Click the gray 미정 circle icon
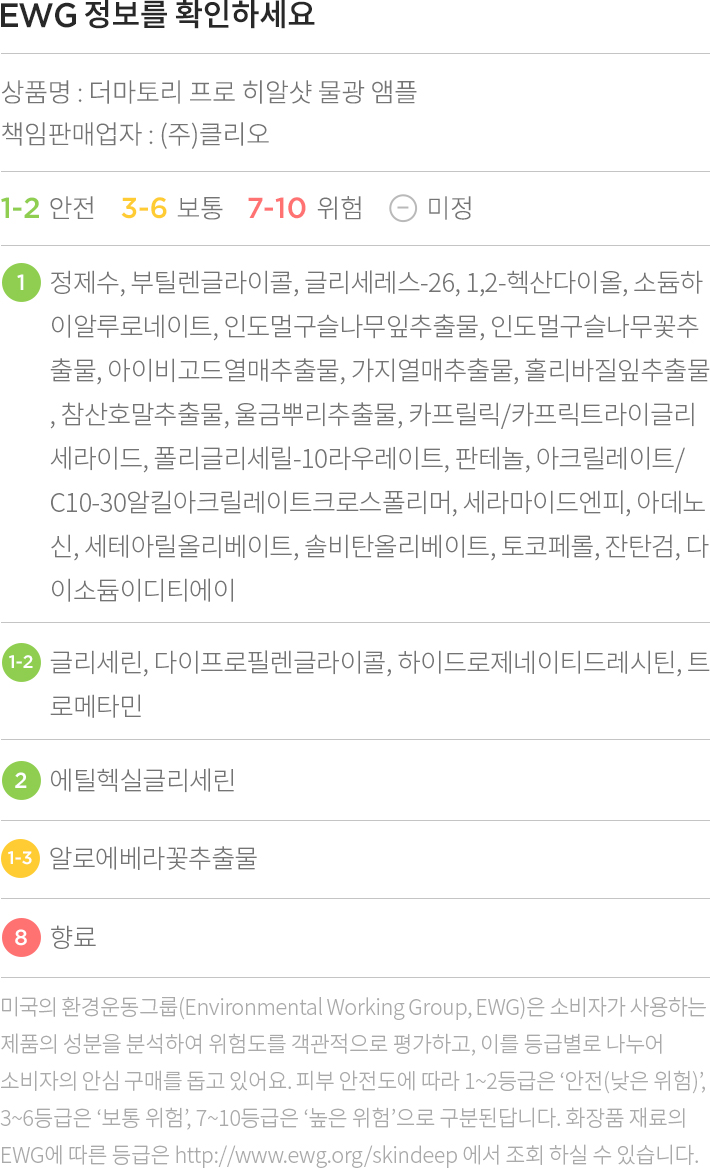The image size is (710, 1170). tap(403, 208)
